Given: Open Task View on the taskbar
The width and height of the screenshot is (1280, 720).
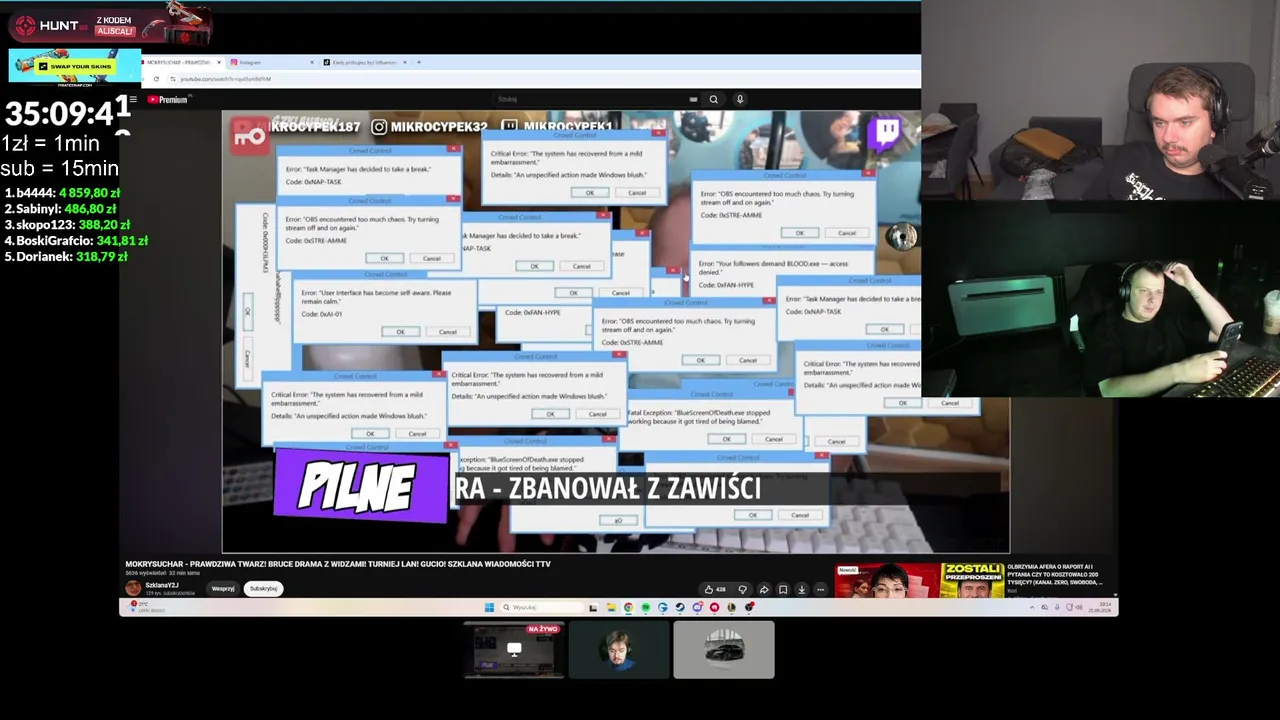Looking at the screenshot, I should coord(593,607).
